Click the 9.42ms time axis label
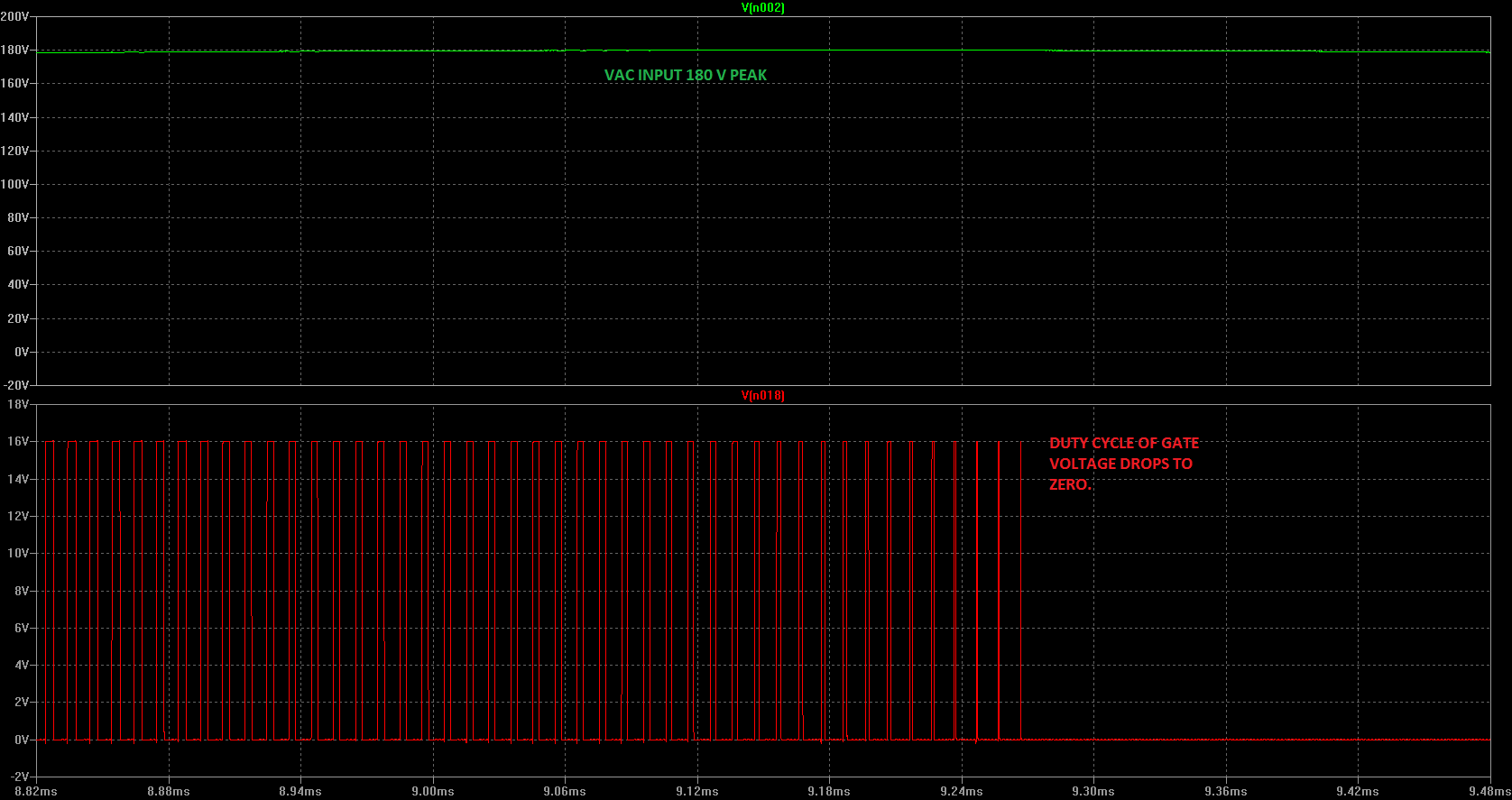This screenshot has height=800, width=1512. coord(1358,791)
